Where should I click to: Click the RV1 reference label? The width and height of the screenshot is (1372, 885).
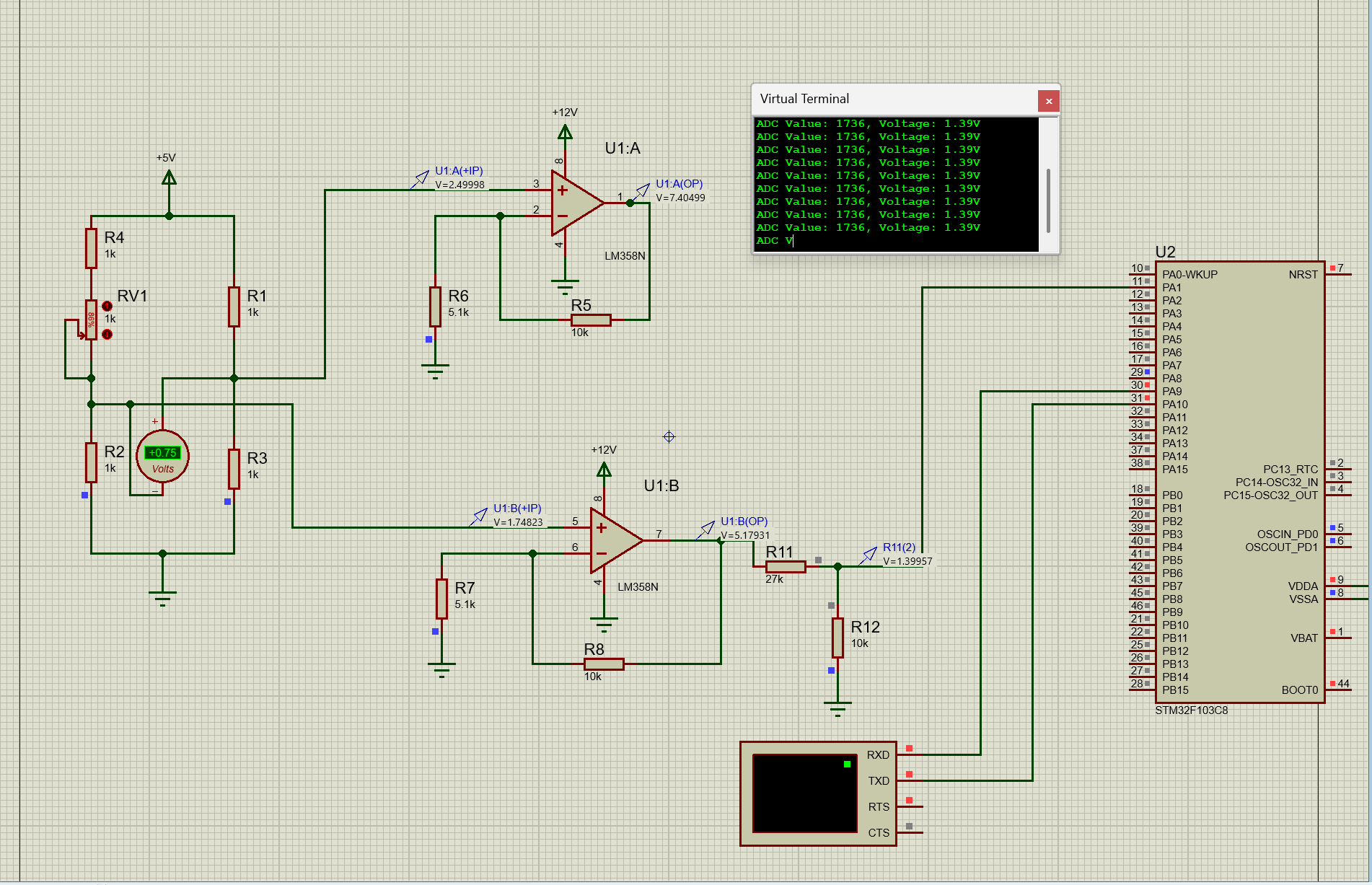point(132,296)
